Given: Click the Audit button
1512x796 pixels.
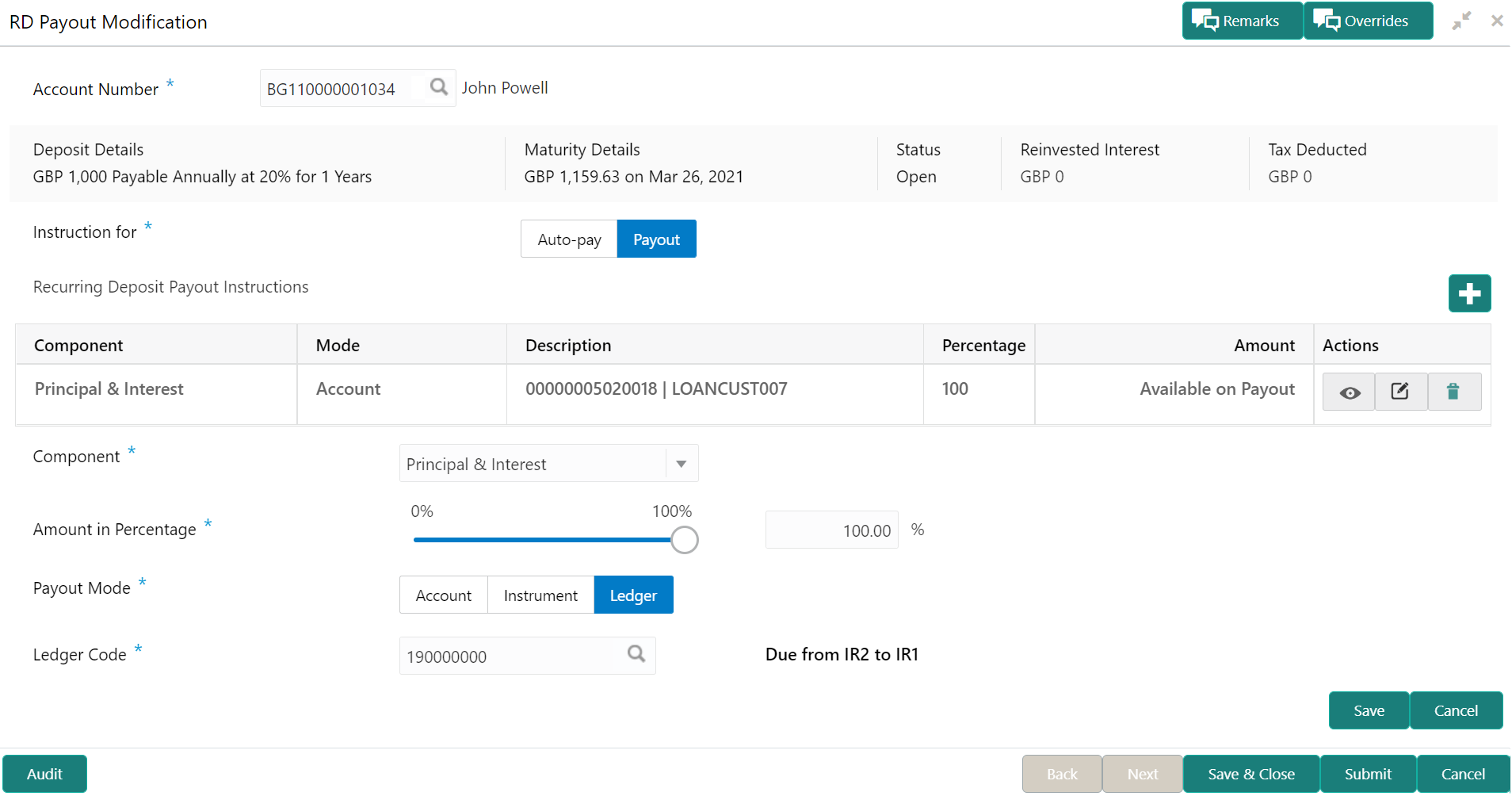Looking at the screenshot, I should coord(44,774).
